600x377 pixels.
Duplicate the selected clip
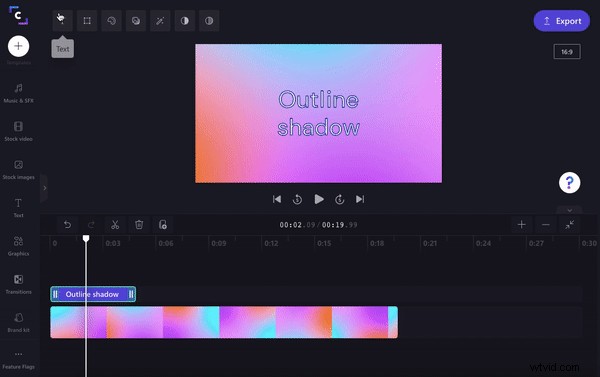[x=163, y=225]
